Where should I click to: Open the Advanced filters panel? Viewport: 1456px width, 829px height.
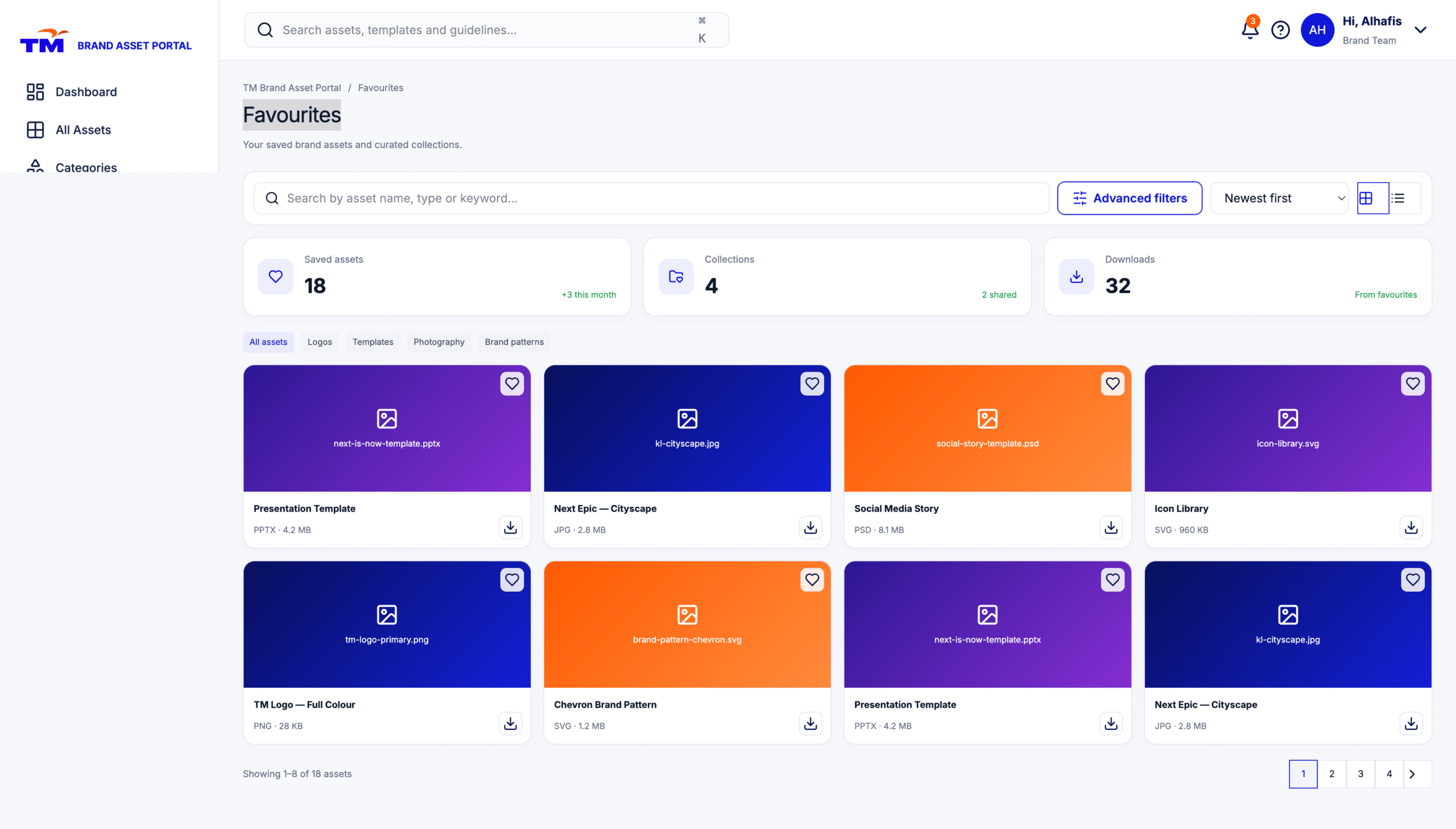click(x=1129, y=198)
